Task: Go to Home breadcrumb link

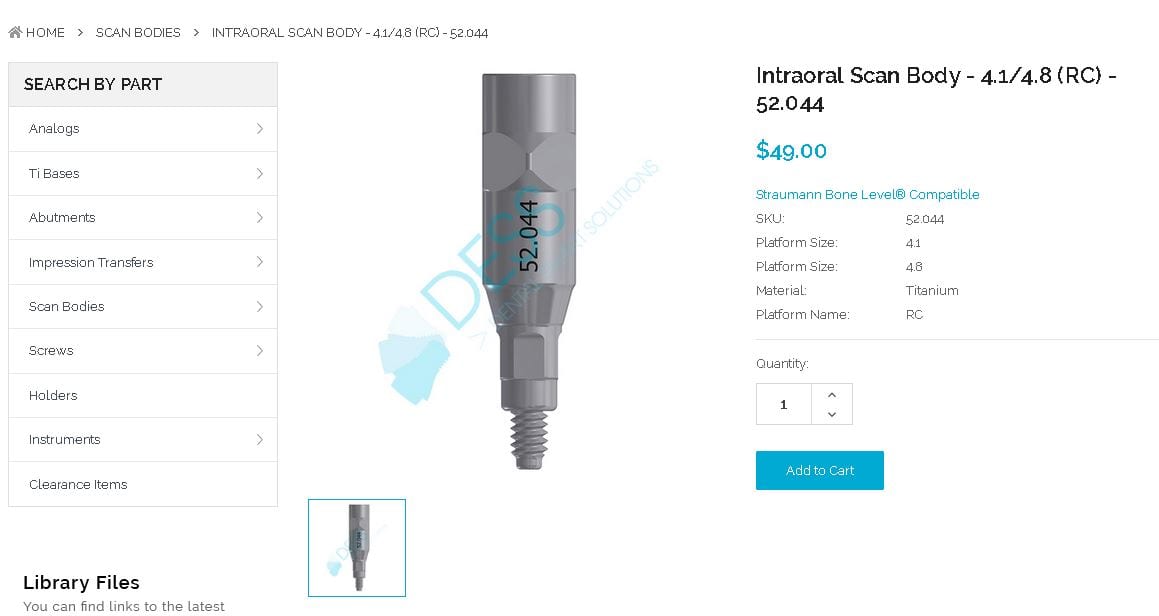Action: point(45,33)
